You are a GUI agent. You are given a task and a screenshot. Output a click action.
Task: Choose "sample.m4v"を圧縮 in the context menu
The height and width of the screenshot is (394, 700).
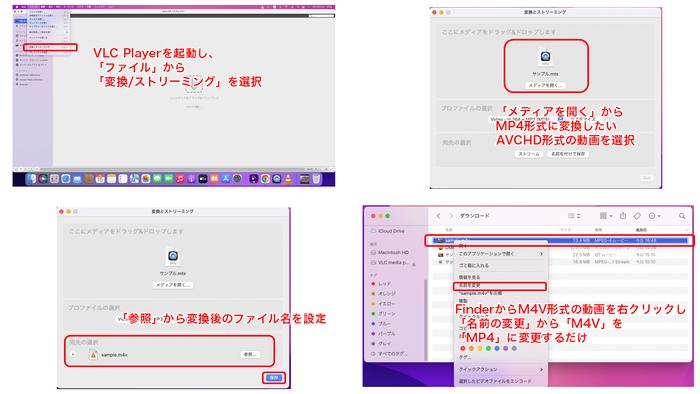coord(500,293)
